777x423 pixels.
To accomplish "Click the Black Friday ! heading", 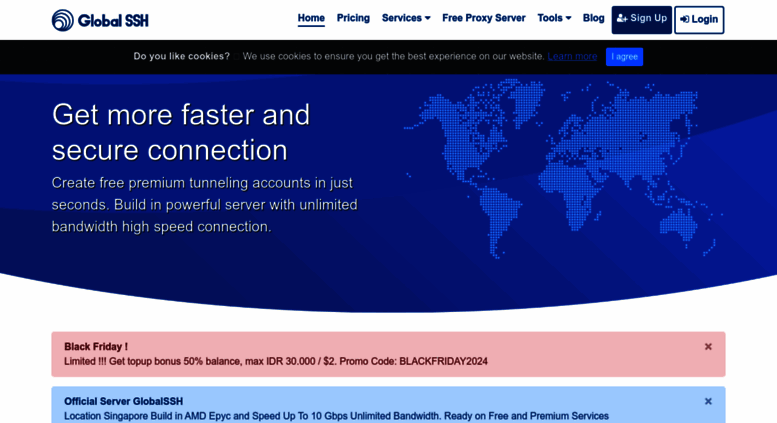I will (x=96, y=347).
